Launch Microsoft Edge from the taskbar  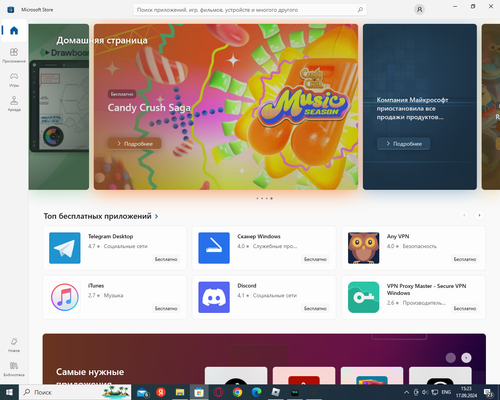[256, 392]
